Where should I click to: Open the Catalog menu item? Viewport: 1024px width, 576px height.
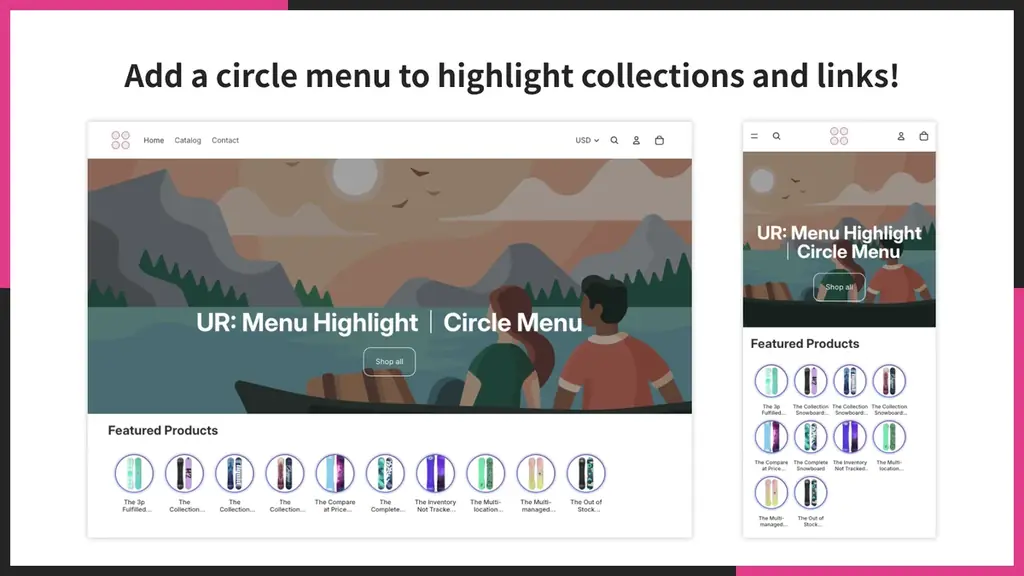pyautogui.click(x=188, y=140)
